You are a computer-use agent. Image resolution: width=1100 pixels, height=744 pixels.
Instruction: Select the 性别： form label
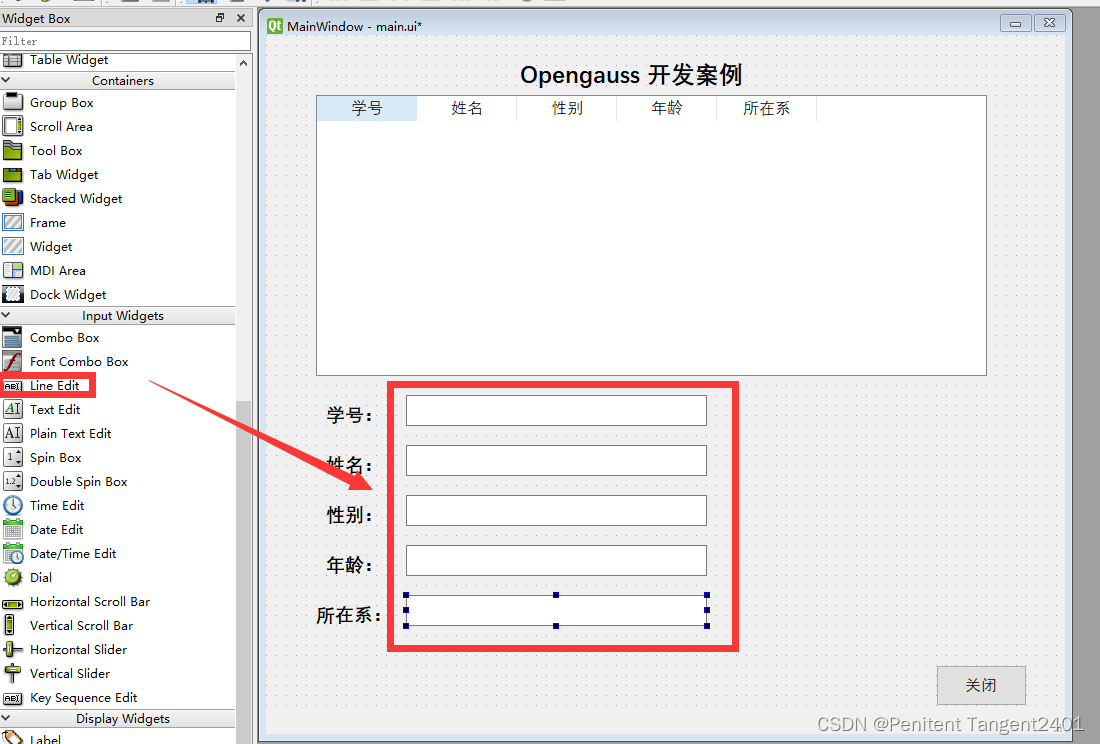pos(349,515)
